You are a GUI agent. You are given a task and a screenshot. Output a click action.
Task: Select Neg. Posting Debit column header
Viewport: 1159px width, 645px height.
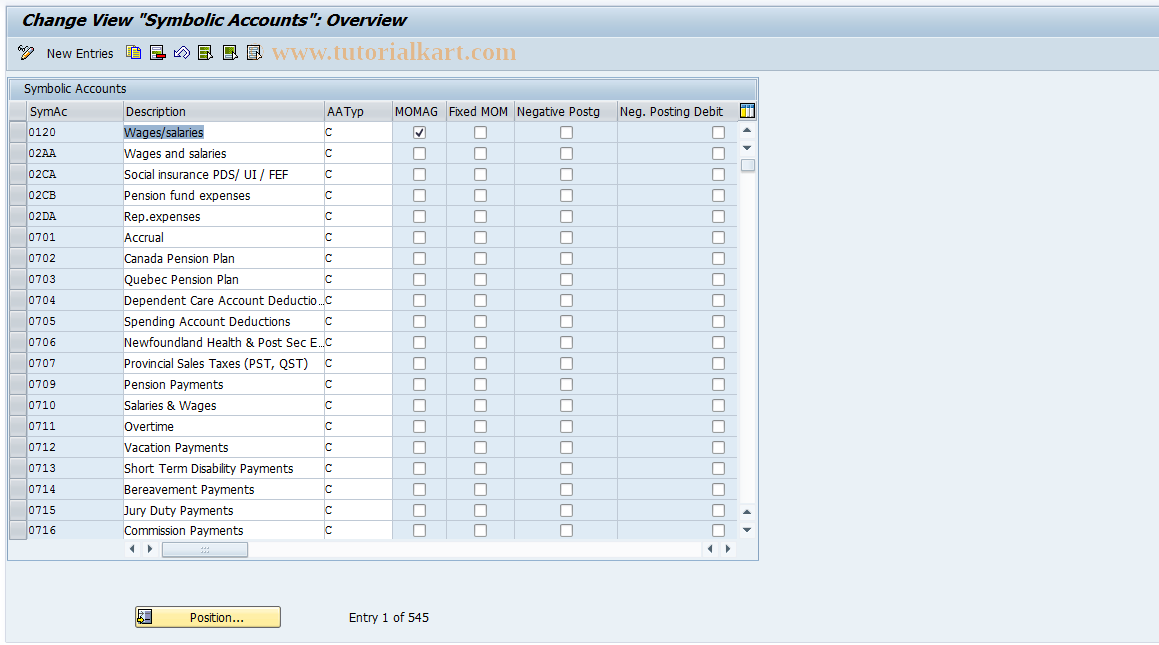tap(676, 112)
